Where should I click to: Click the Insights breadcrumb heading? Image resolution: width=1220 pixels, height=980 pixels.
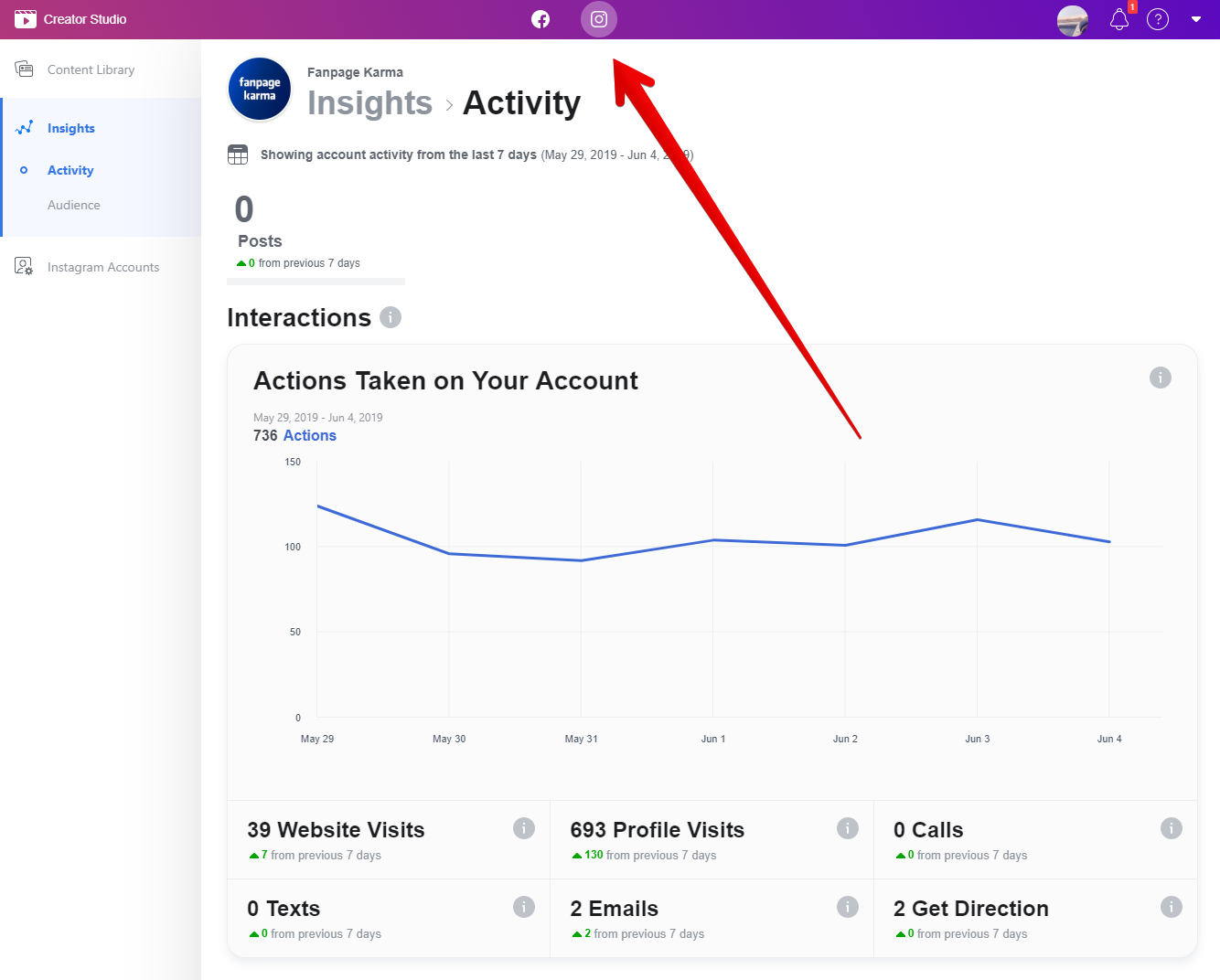coord(369,103)
